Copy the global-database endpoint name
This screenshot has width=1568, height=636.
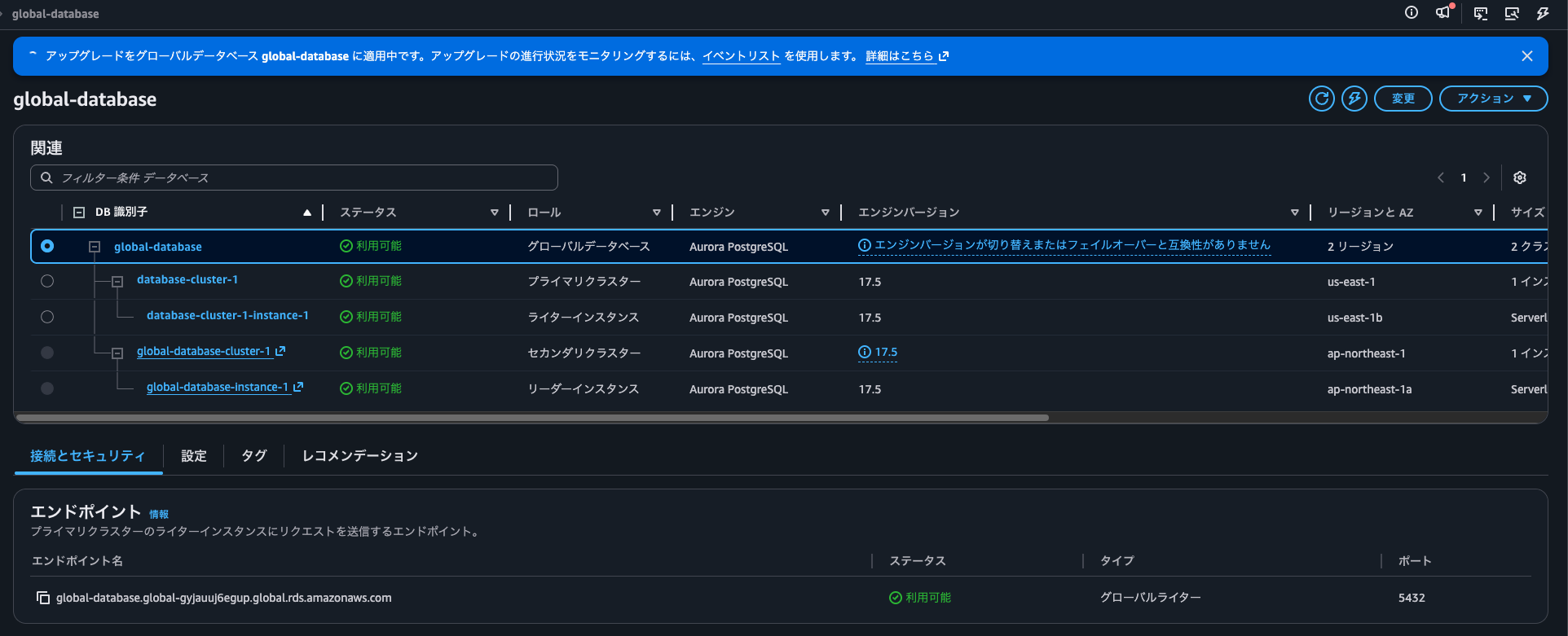tap(43, 598)
